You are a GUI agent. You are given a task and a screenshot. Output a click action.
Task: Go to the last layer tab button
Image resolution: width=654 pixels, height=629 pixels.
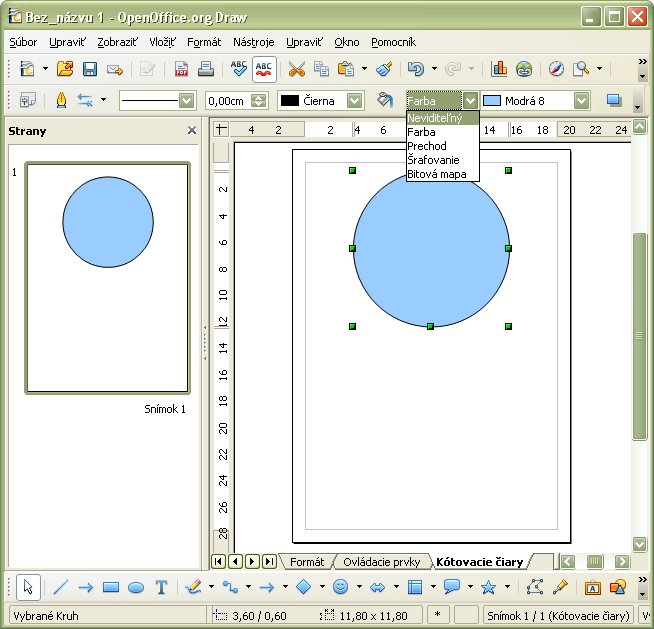[270, 561]
